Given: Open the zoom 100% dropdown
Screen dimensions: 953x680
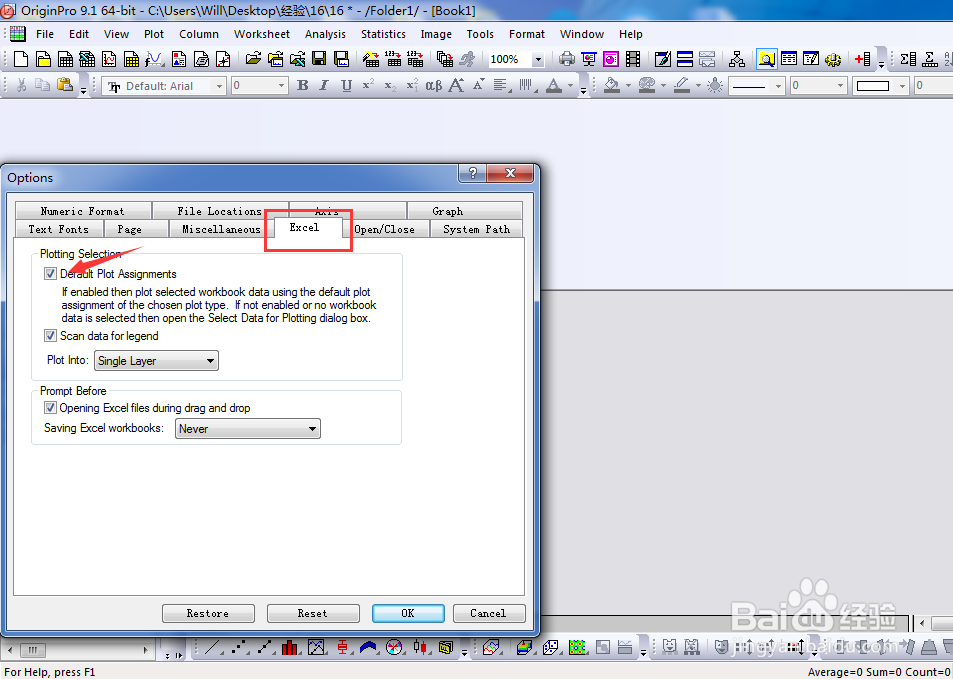Looking at the screenshot, I should 538,60.
